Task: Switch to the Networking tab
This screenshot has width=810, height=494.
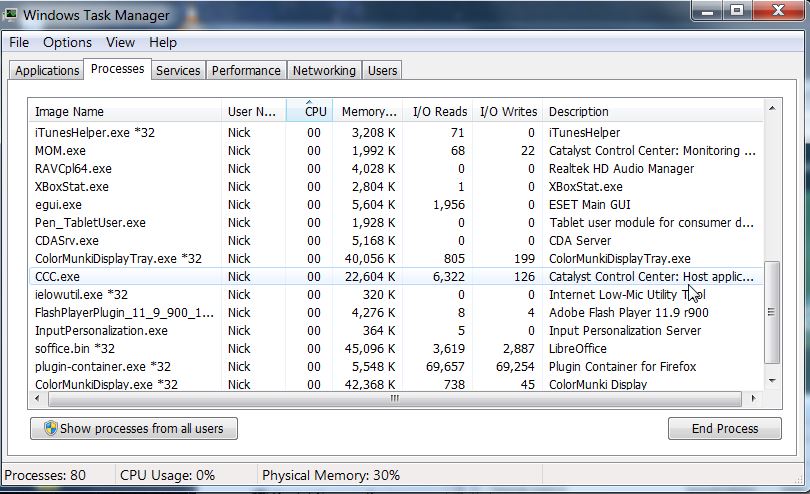Action: pyautogui.click(x=323, y=70)
